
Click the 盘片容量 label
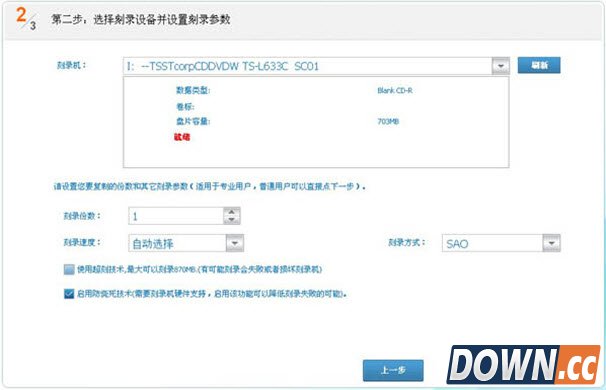tap(193, 121)
